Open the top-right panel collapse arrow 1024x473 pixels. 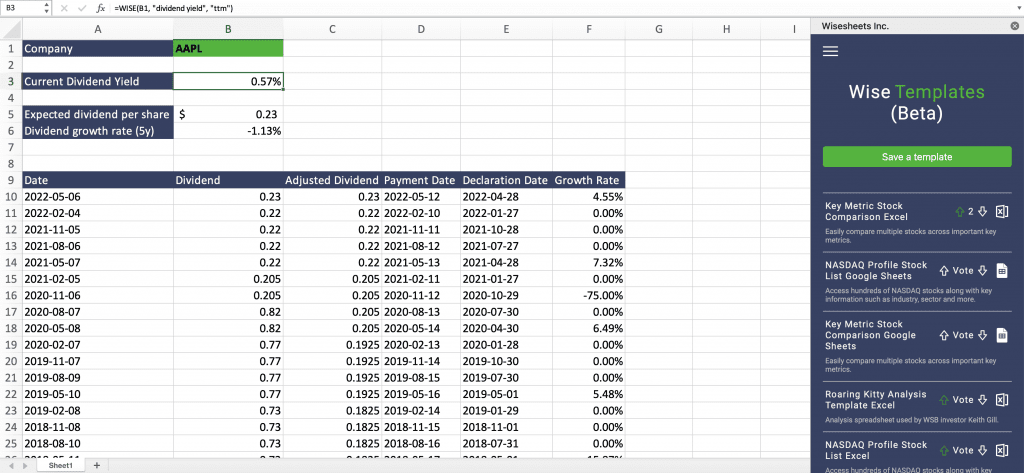(1012, 8)
